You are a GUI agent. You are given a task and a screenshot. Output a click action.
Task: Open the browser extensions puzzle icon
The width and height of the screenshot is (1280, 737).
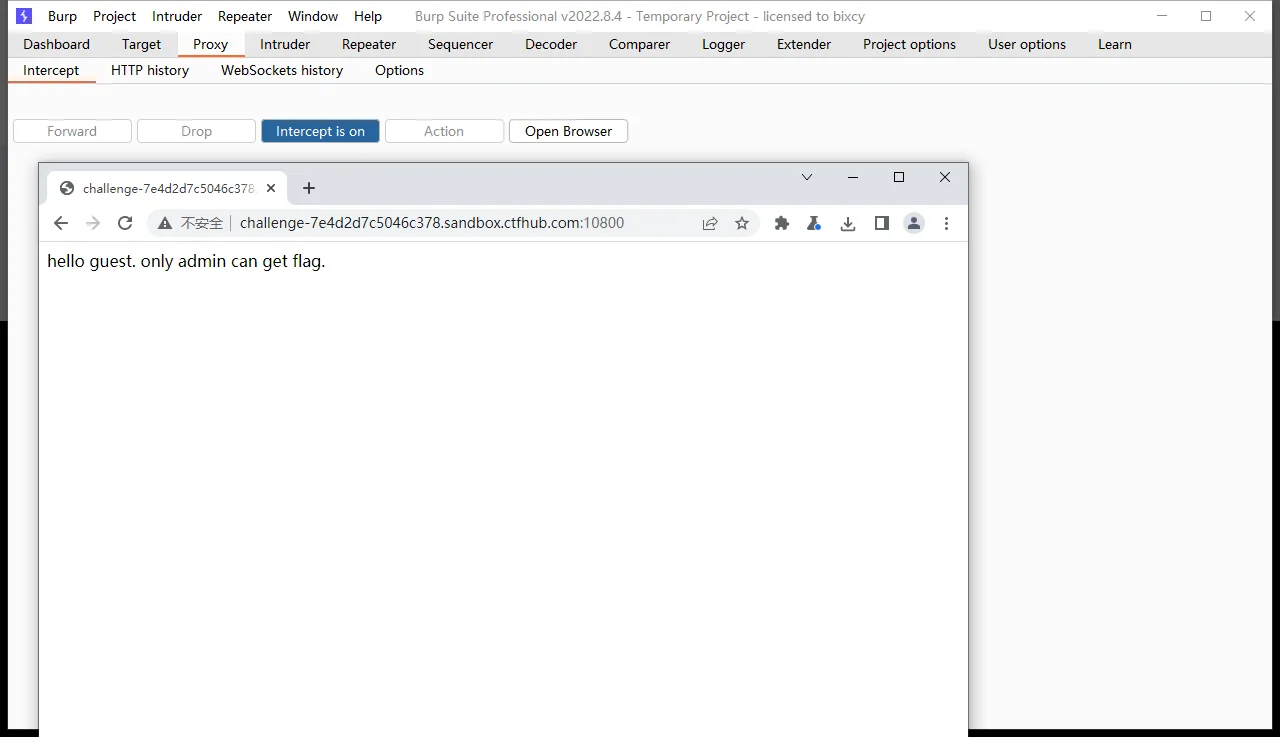point(782,223)
